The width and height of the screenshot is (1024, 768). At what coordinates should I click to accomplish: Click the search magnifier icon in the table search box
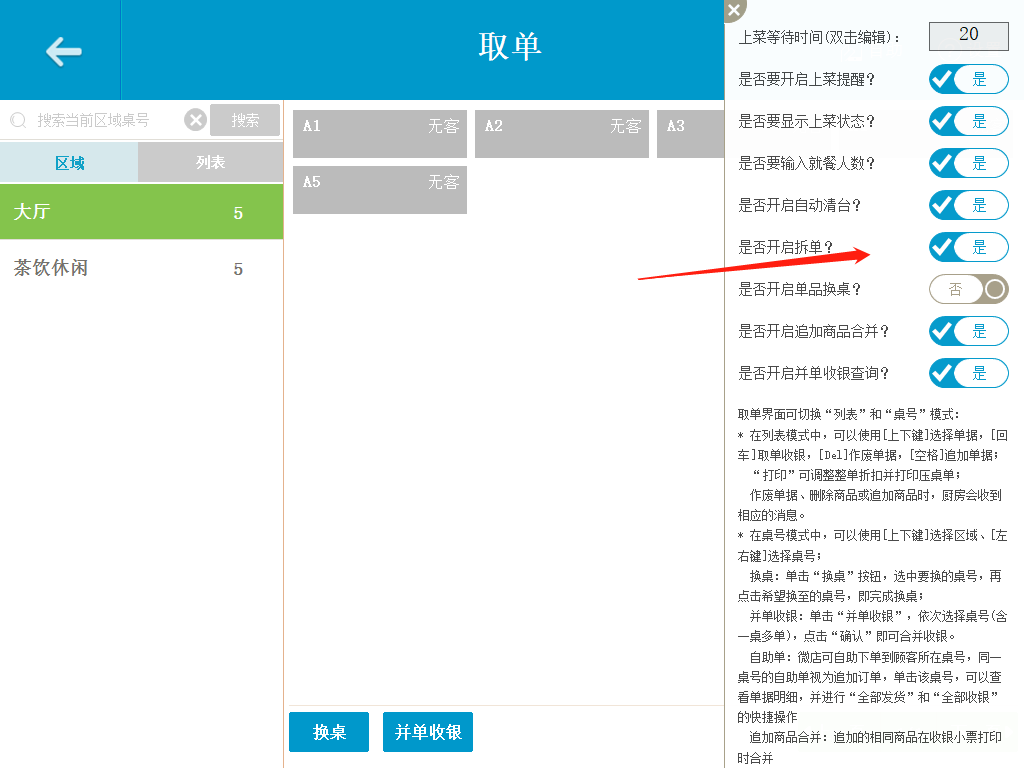[18, 120]
